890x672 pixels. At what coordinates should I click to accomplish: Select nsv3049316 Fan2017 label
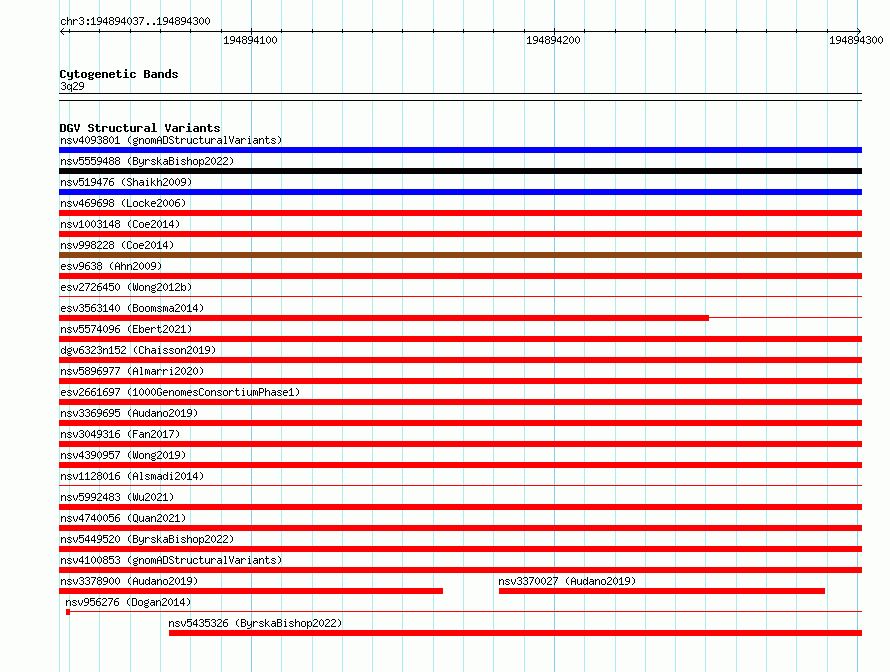pyautogui.click(x=120, y=434)
